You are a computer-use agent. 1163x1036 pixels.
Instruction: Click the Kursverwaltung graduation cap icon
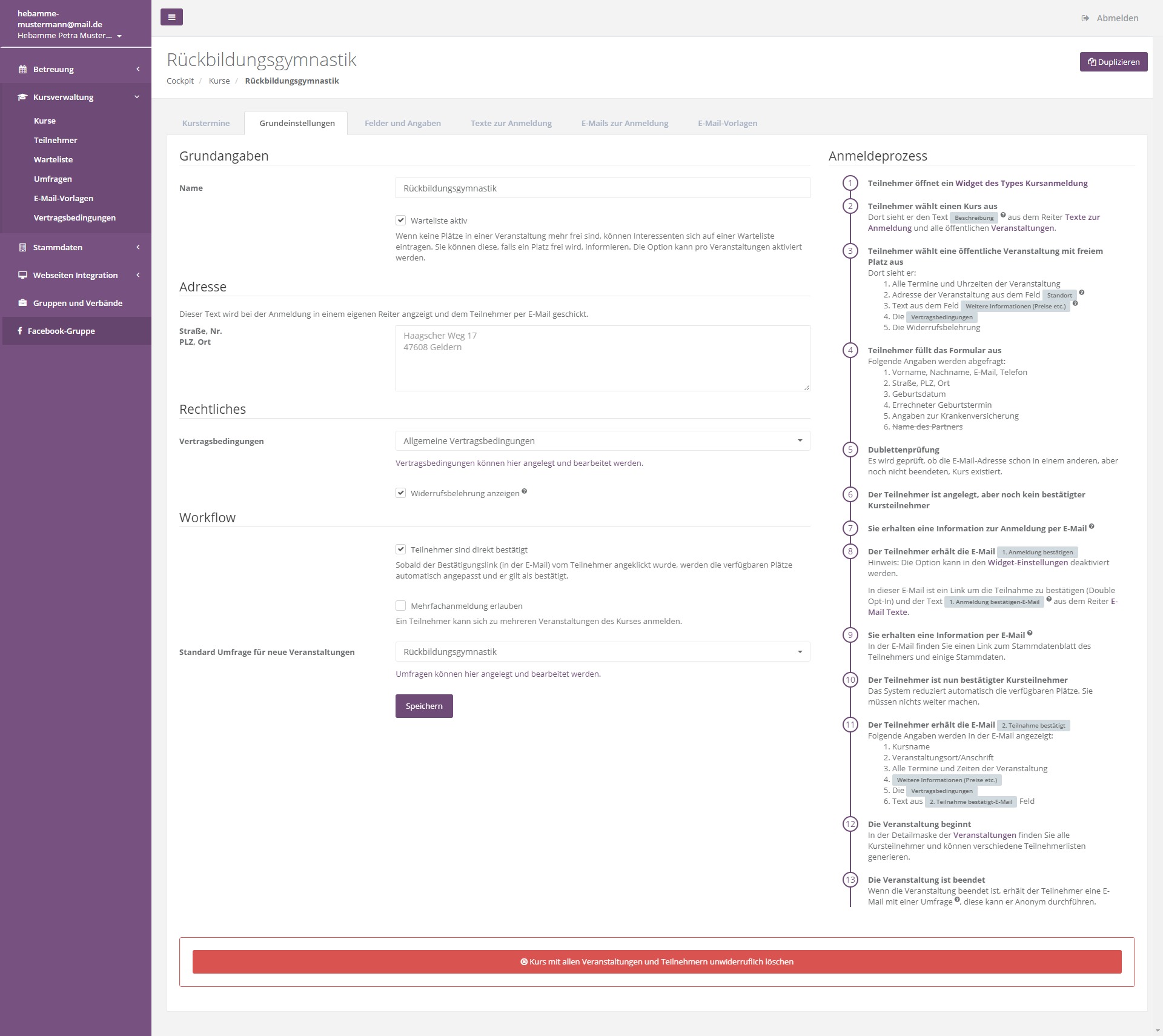coord(22,97)
